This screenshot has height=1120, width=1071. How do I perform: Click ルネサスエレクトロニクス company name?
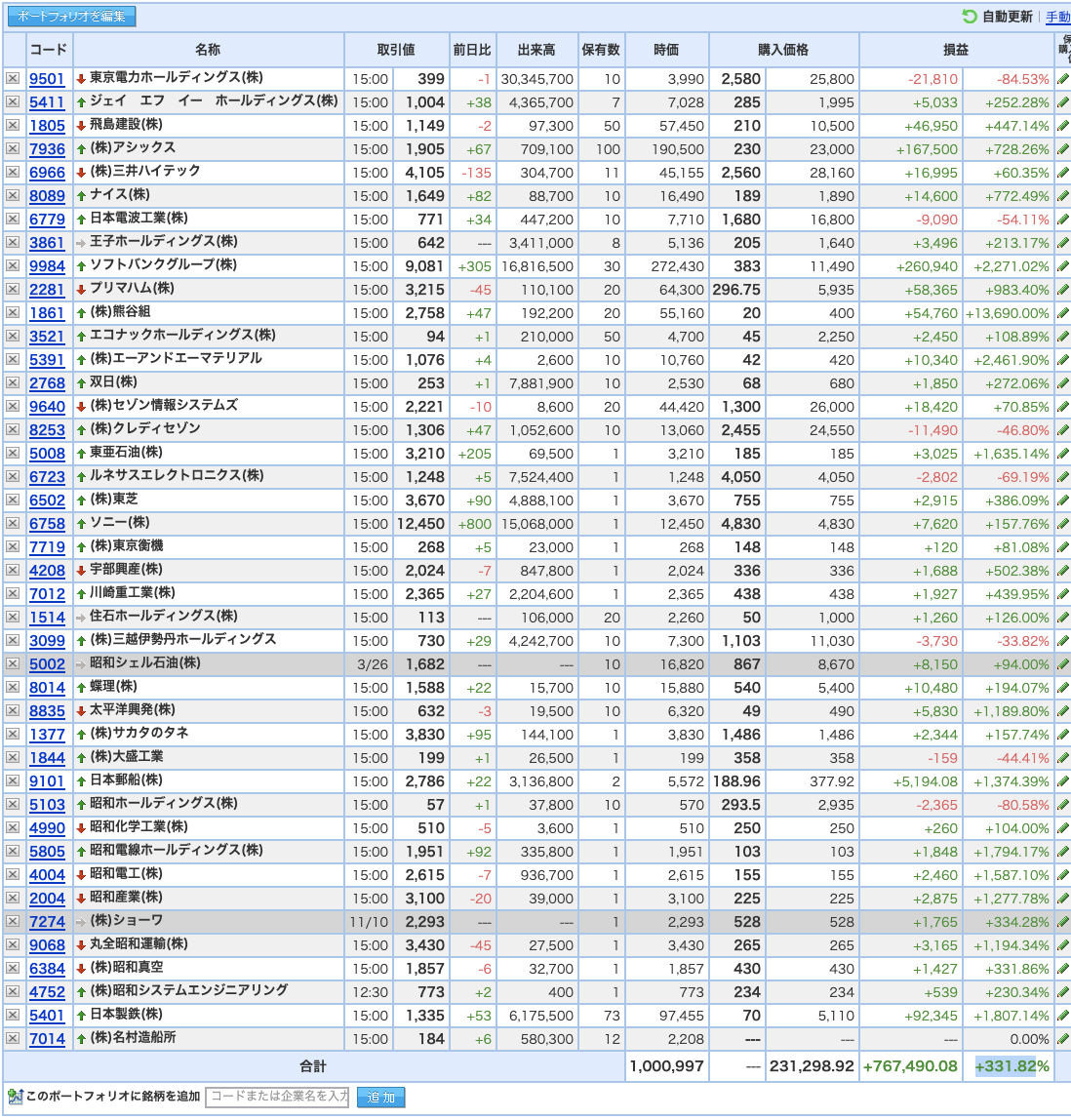point(178,476)
